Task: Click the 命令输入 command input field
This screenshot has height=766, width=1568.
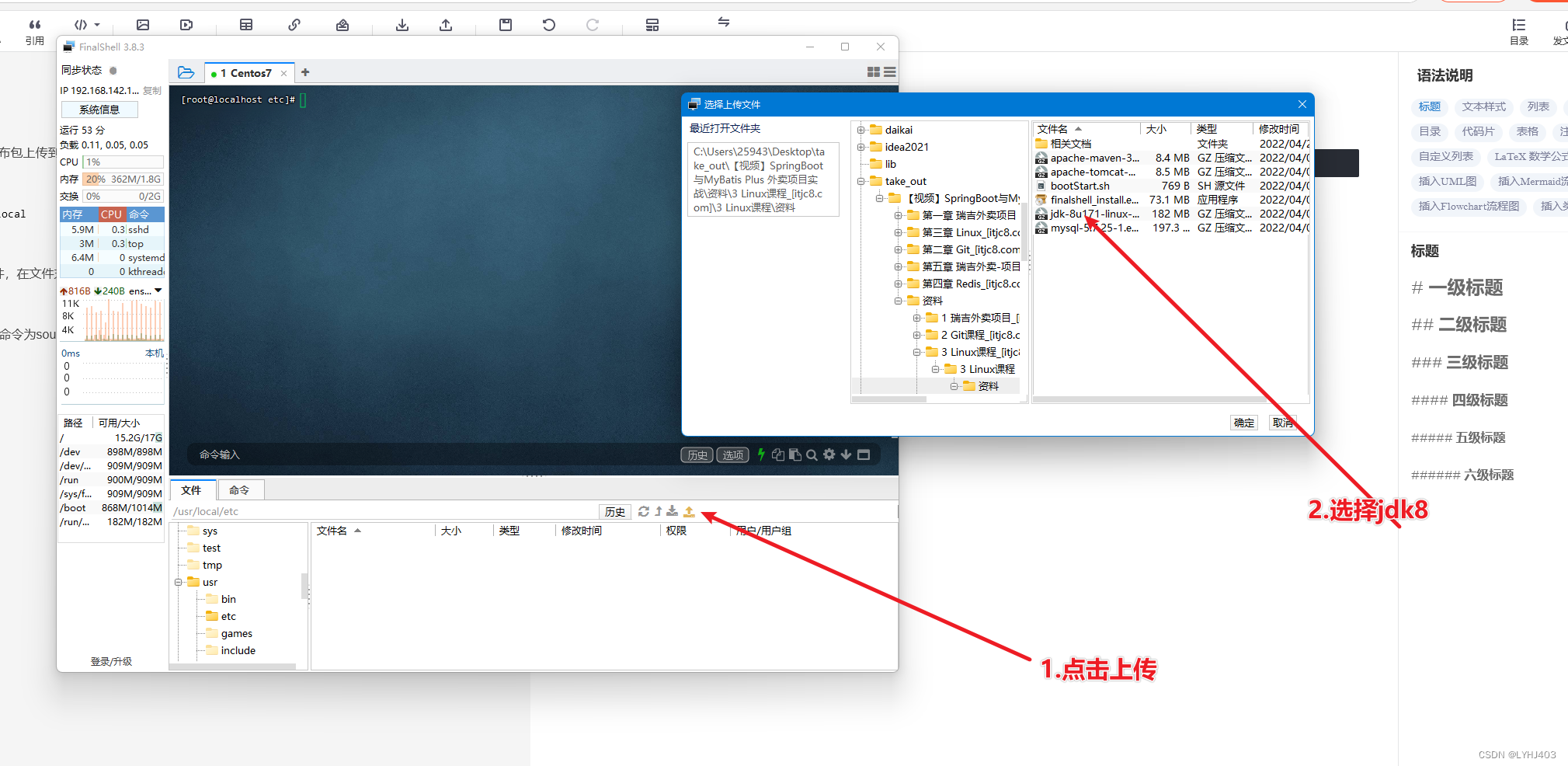Action: pyautogui.click(x=435, y=454)
